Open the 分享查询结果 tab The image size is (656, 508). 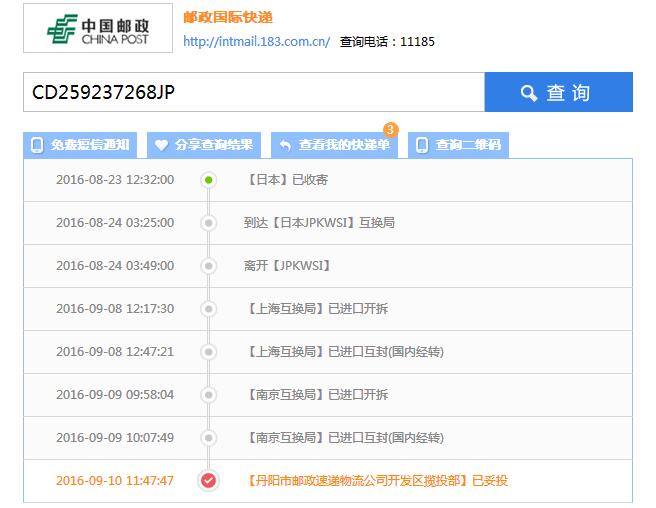204,145
